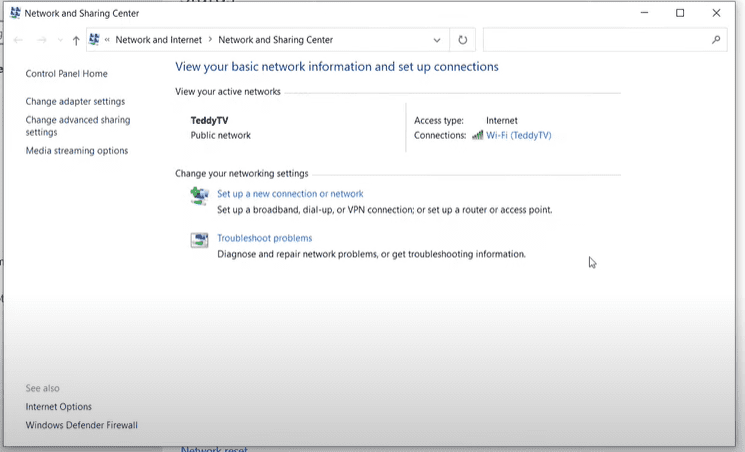Image resolution: width=745 pixels, height=452 pixels.
Task: Click the Back navigation arrow
Action: tap(18, 40)
